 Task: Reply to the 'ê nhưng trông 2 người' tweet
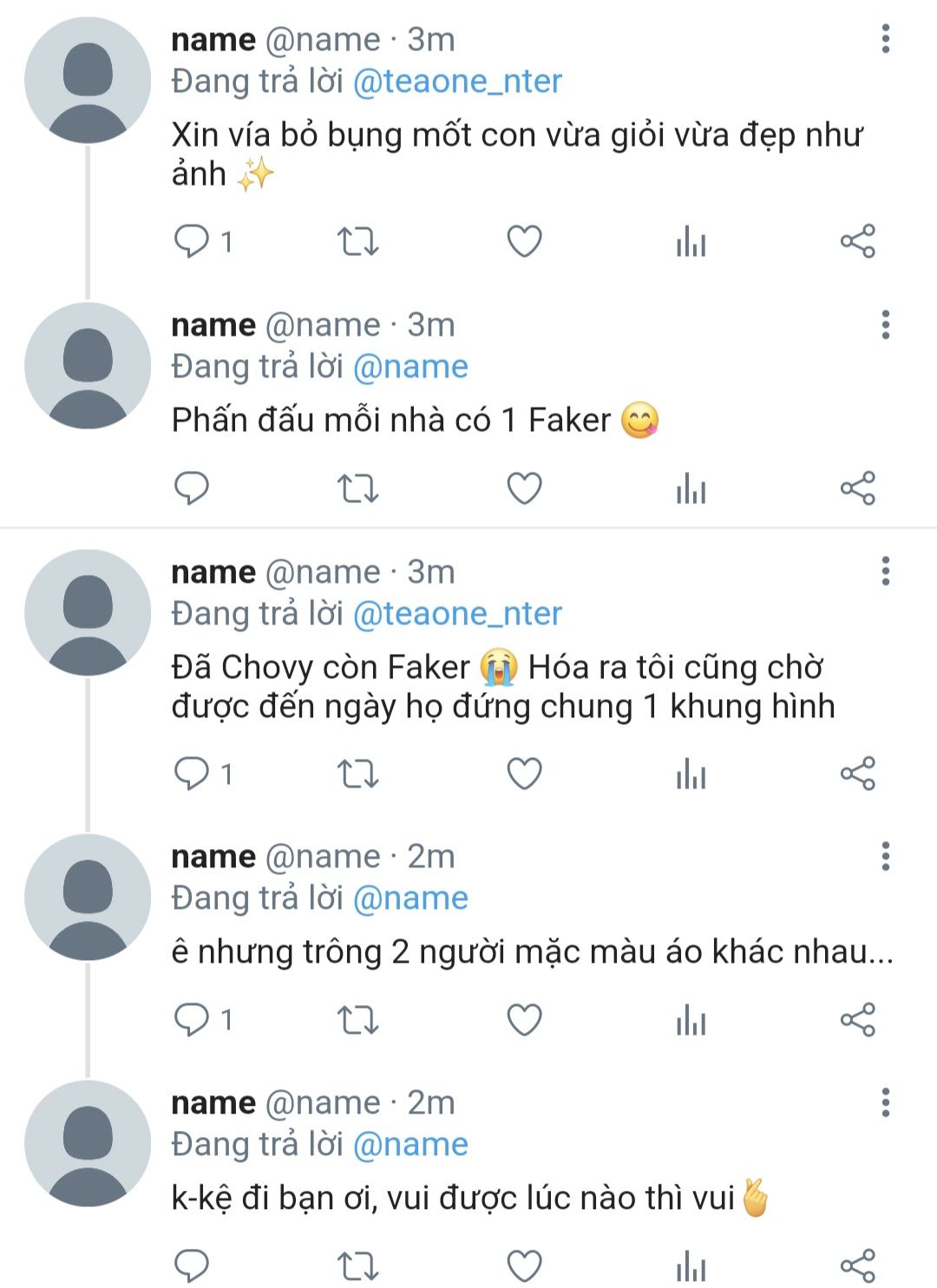[192, 1019]
